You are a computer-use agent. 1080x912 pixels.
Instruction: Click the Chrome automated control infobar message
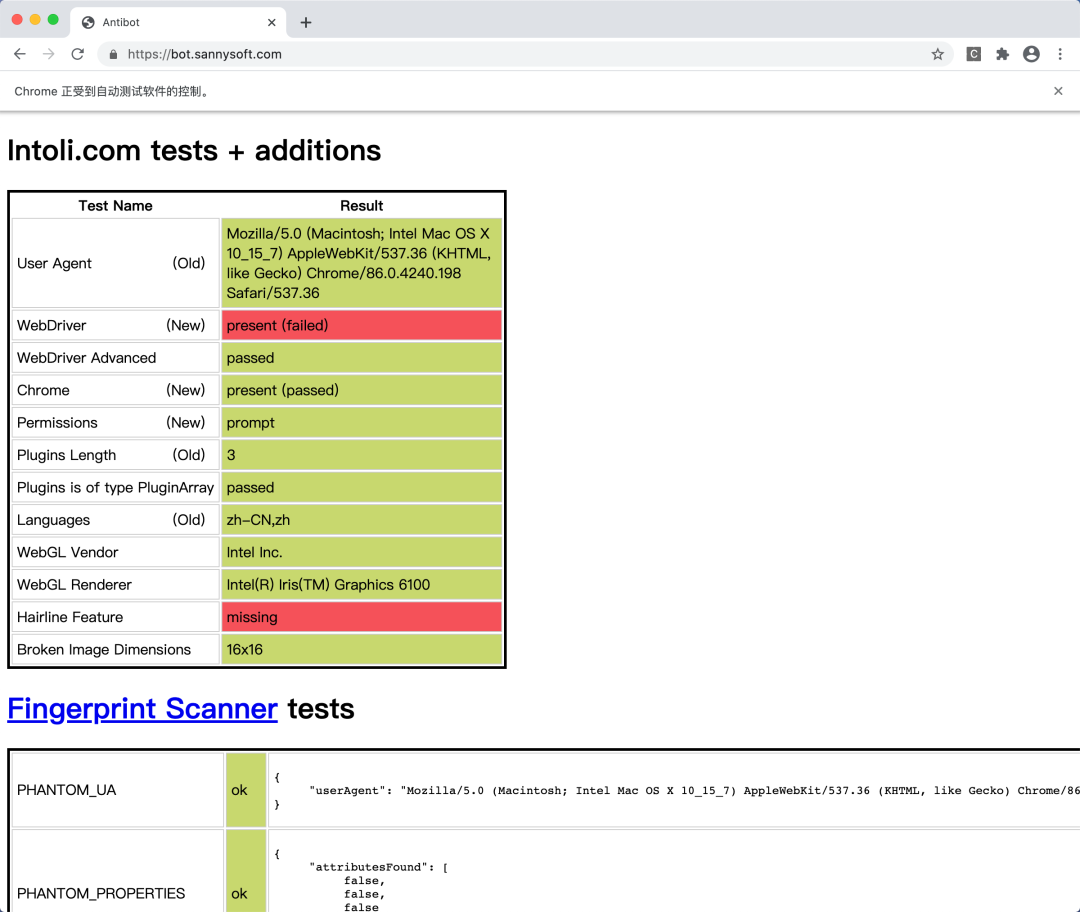coord(113,92)
